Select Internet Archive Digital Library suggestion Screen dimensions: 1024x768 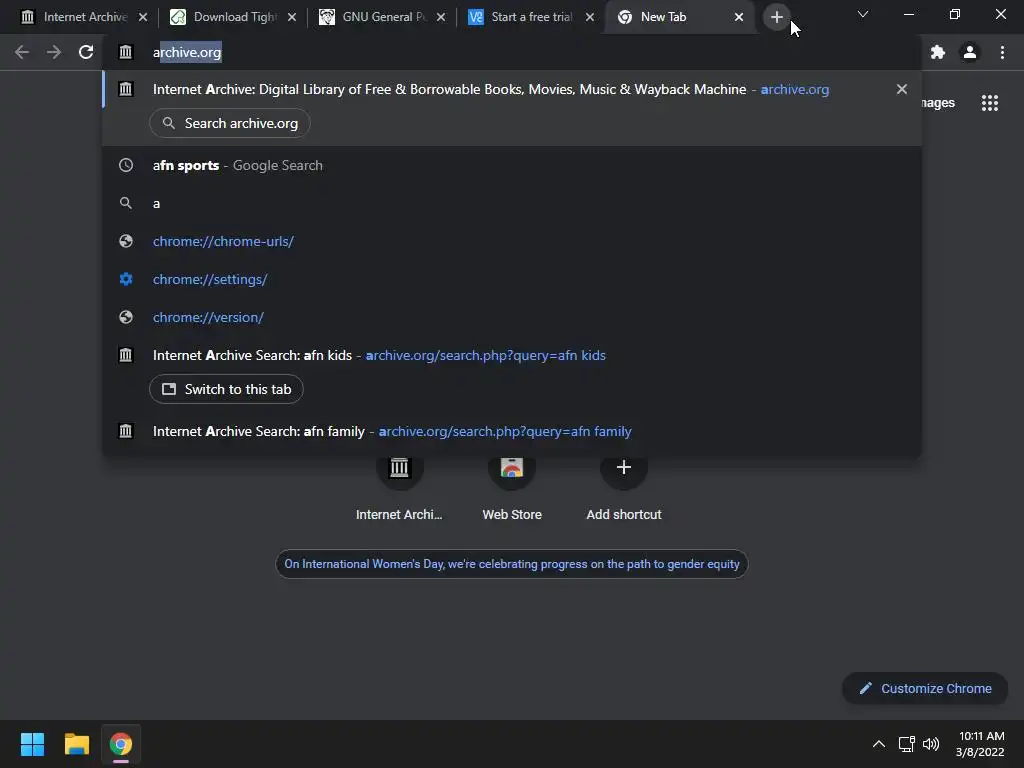[x=512, y=89]
